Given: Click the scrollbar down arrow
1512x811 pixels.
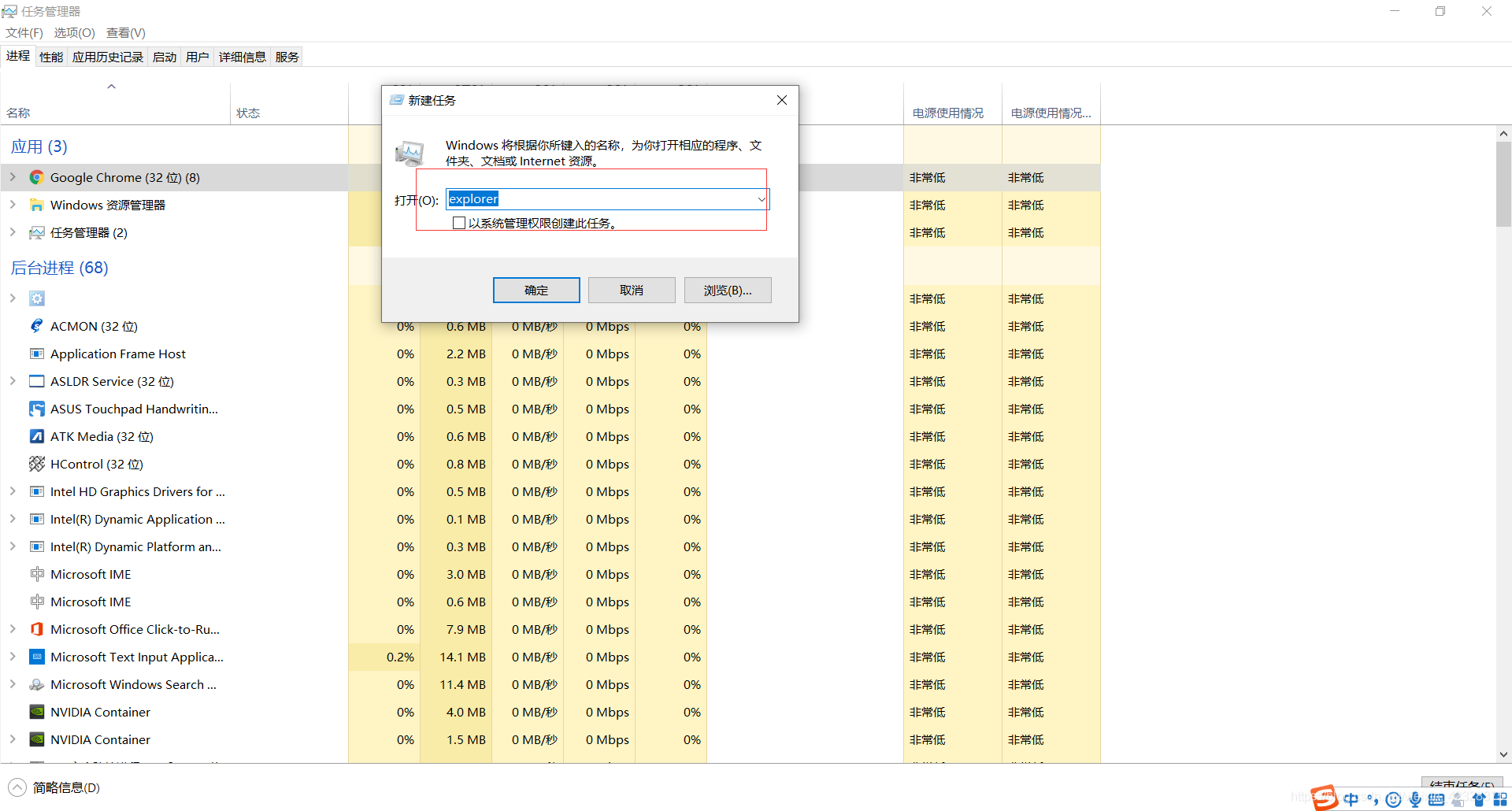Looking at the screenshot, I should pos(1503,754).
